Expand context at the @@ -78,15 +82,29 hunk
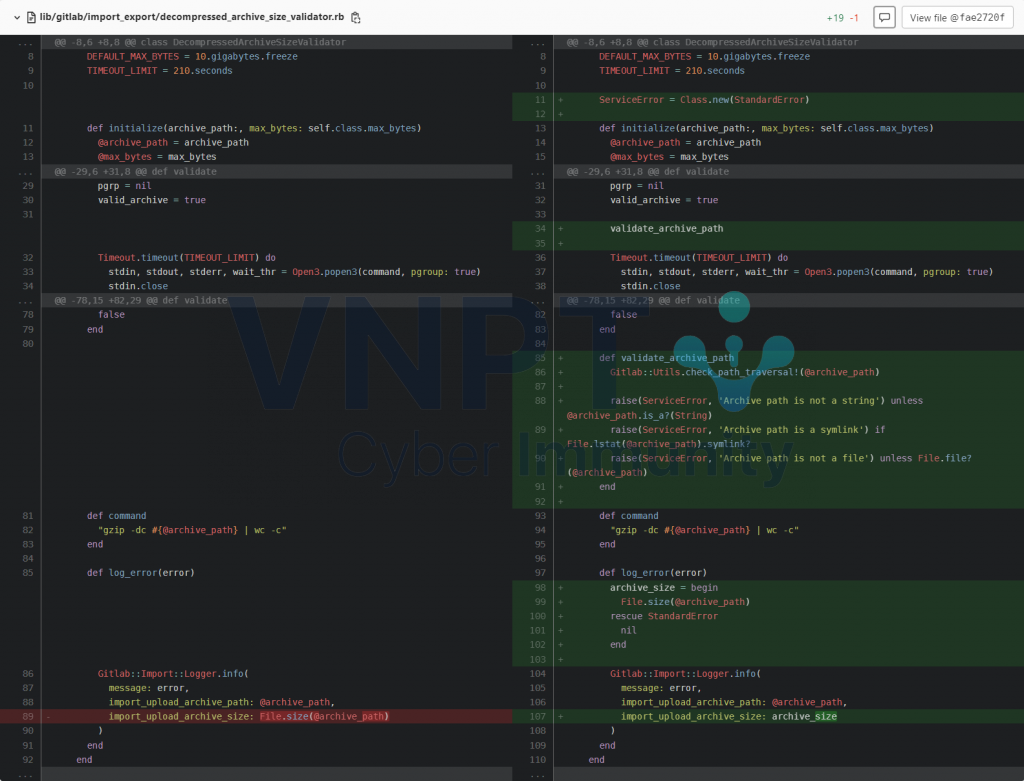This screenshot has height=781, width=1024. pos(25,300)
